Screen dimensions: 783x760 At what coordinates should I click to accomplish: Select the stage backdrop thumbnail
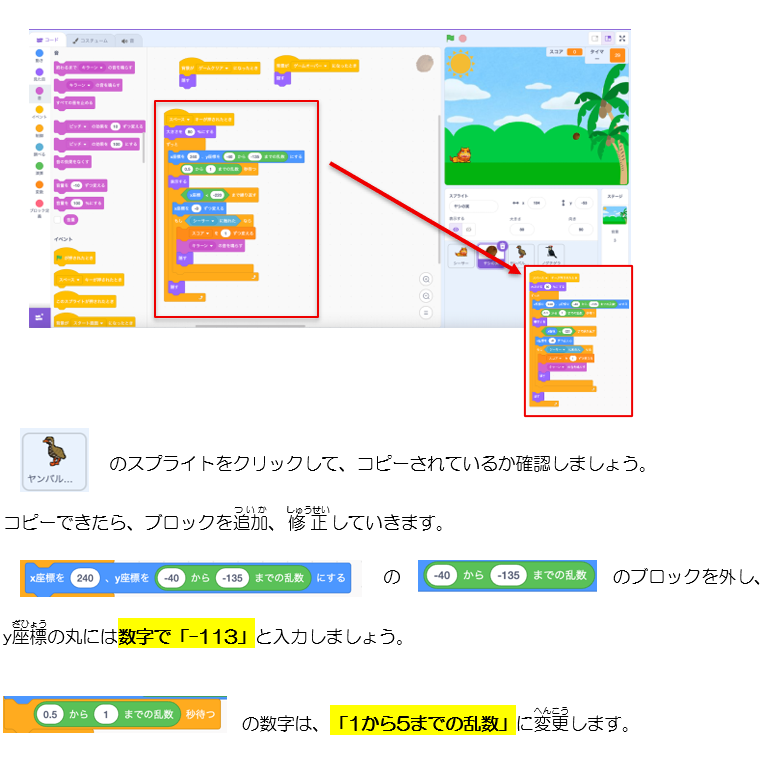(614, 216)
